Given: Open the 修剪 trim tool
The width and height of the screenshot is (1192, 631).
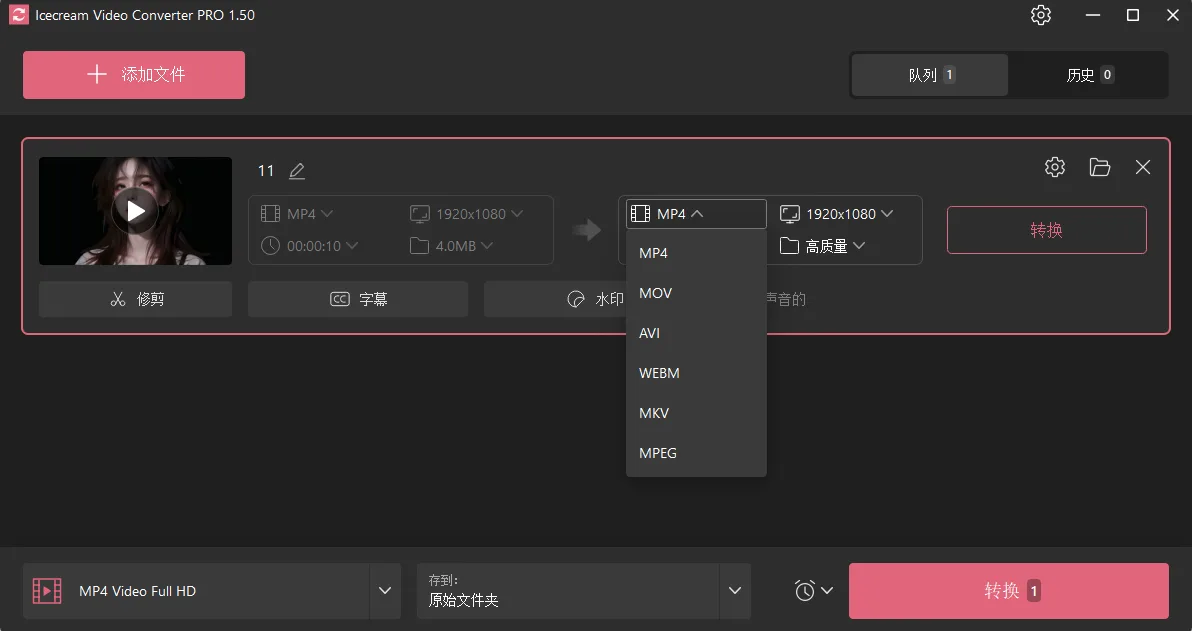Looking at the screenshot, I should (135, 299).
